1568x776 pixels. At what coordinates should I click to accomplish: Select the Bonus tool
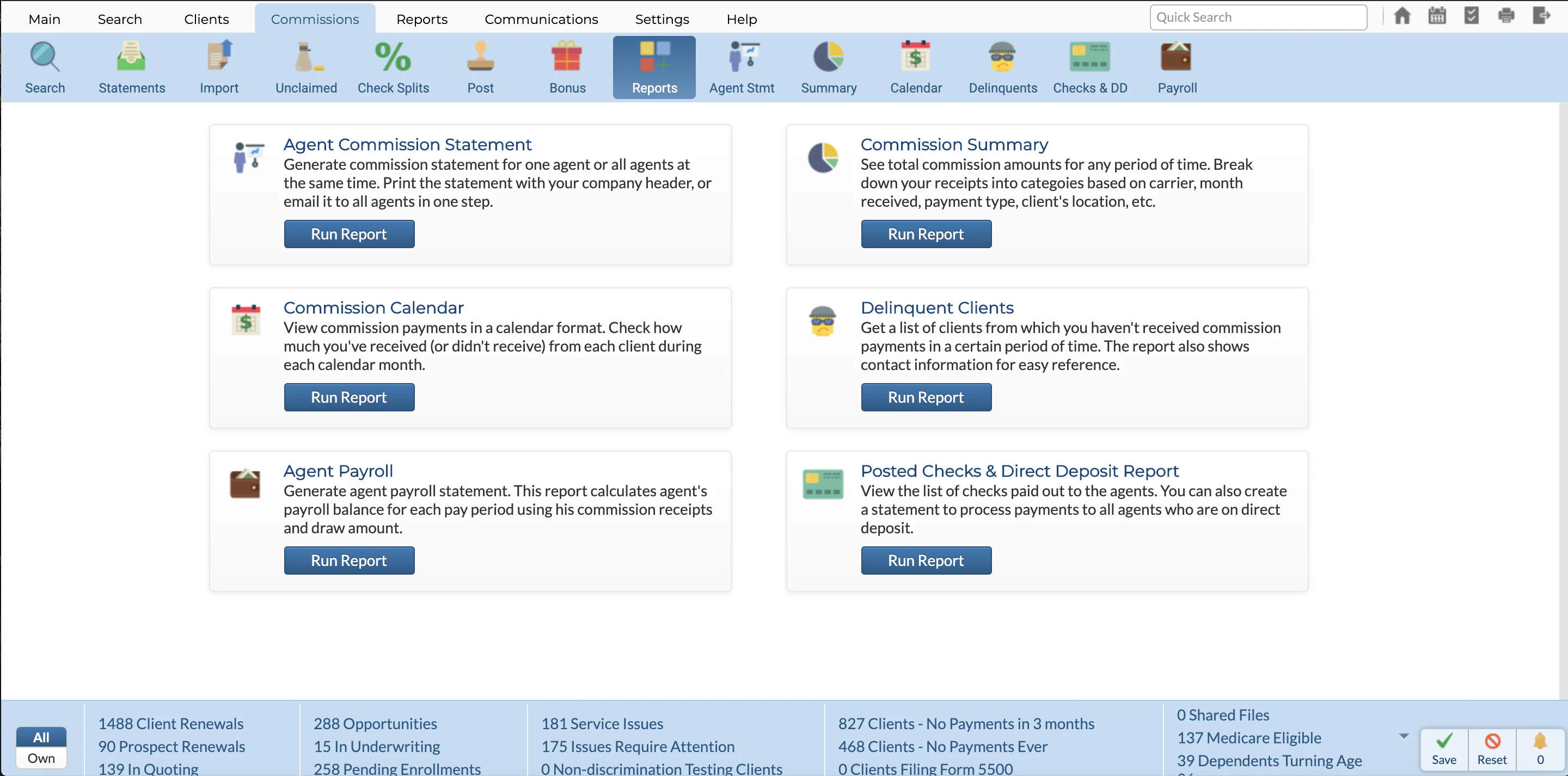coord(567,67)
